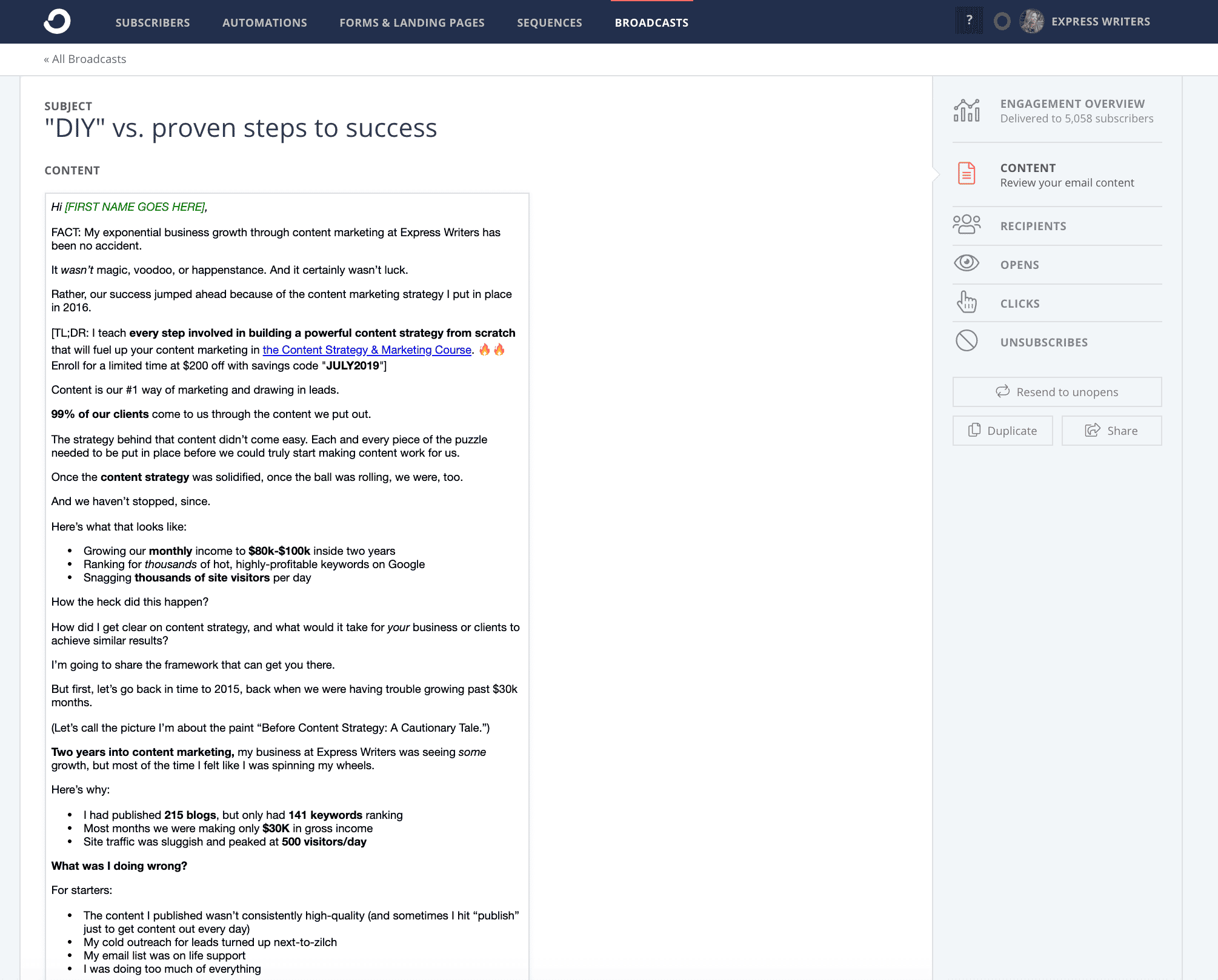
Task: Click the subject line "DIY" vs. proven steps
Action: (x=241, y=128)
